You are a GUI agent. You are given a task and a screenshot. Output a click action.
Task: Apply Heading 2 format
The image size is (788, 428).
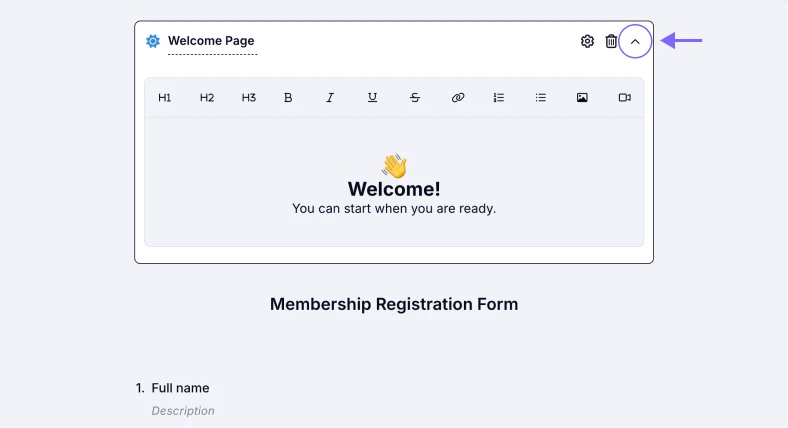(207, 98)
